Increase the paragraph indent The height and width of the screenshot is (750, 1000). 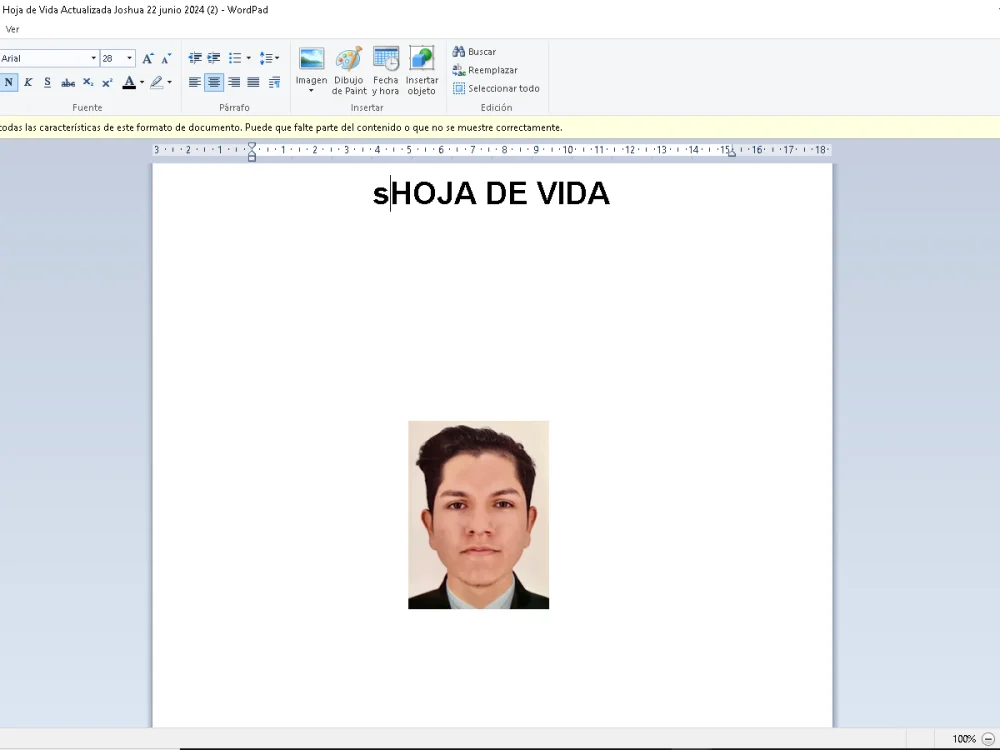[213, 59]
